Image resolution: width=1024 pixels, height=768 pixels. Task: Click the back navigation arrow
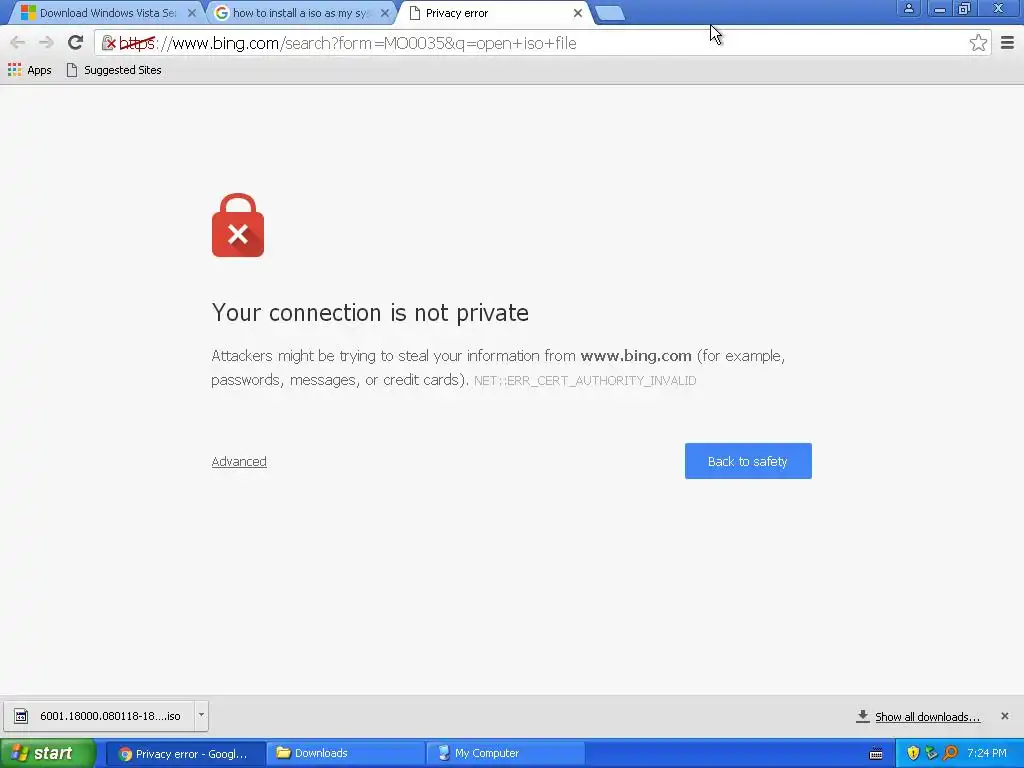[18, 43]
